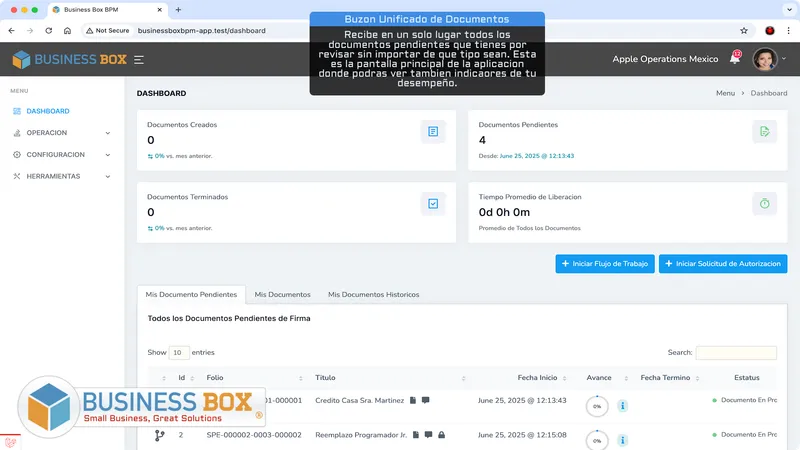The image size is (800, 450).
Task: Click the Dashboard breadcrumb link
Action: click(x=768, y=93)
